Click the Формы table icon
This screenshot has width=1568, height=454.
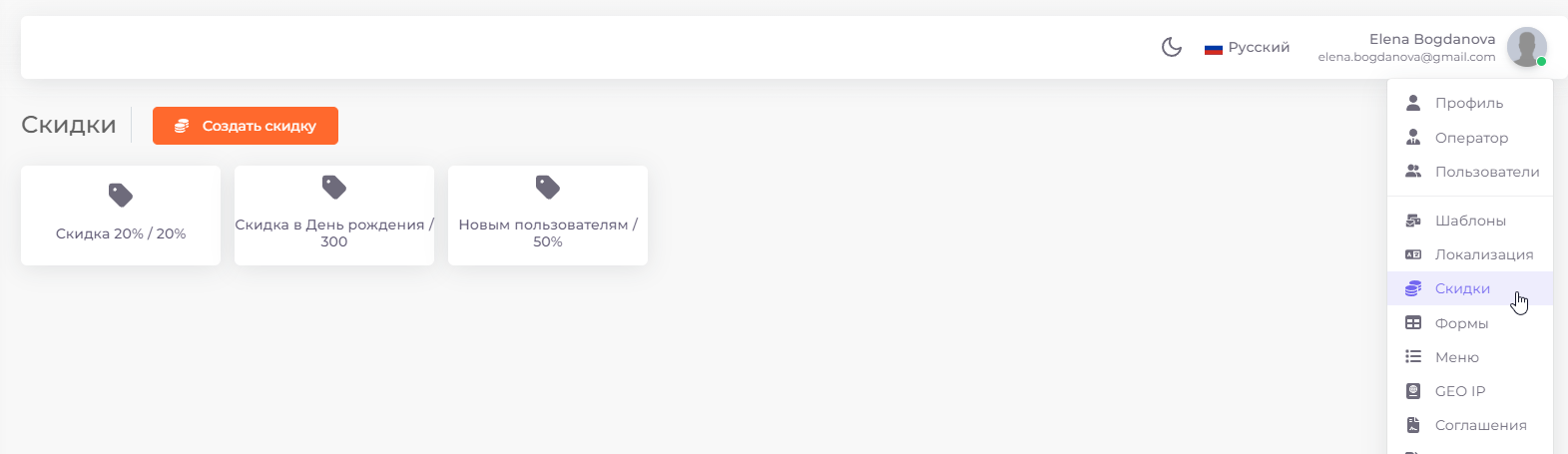tap(1413, 323)
